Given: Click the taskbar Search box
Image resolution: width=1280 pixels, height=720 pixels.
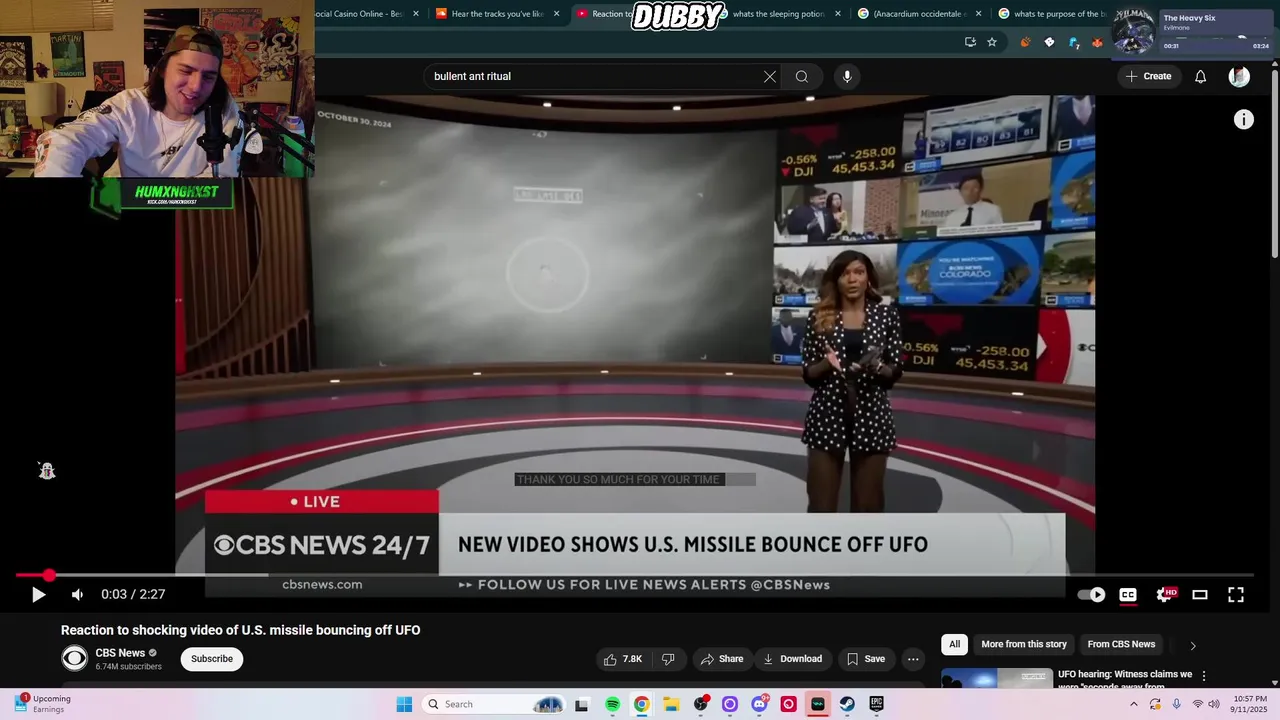Looking at the screenshot, I should (x=494, y=704).
